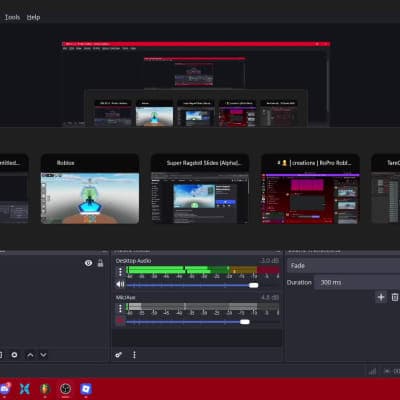Add a new transition with plus icon
400x400 pixels.
pyautogui.click(x=381, y=297)
